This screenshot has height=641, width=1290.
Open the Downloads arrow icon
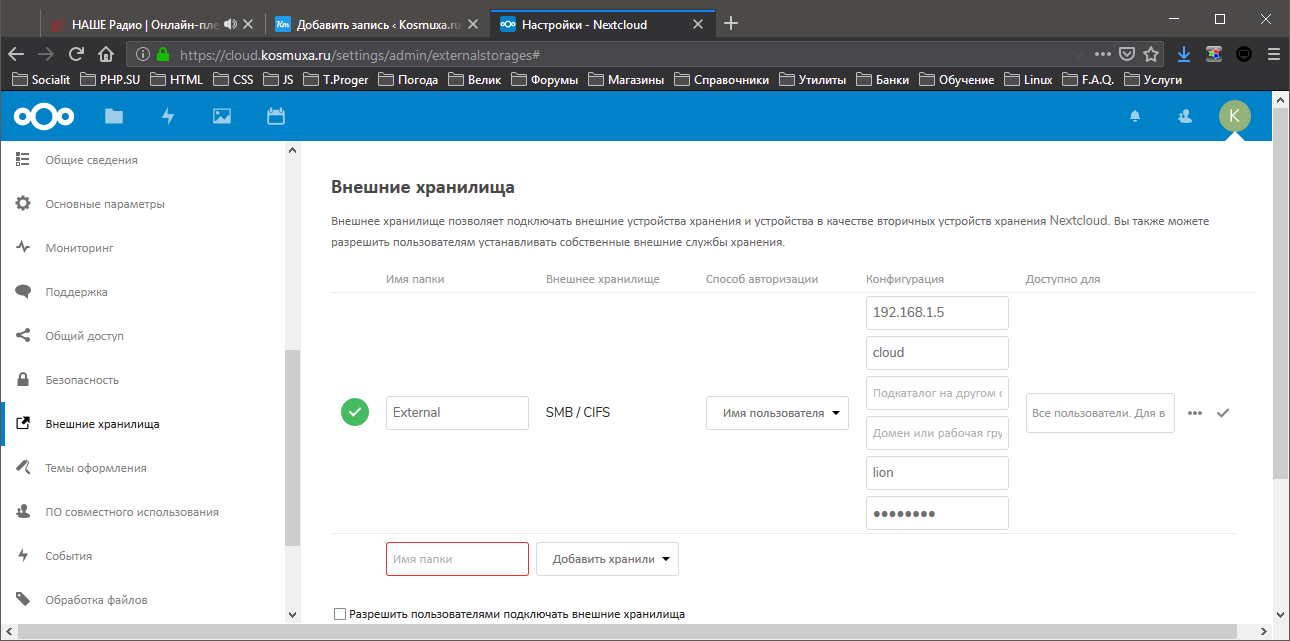1184,54
